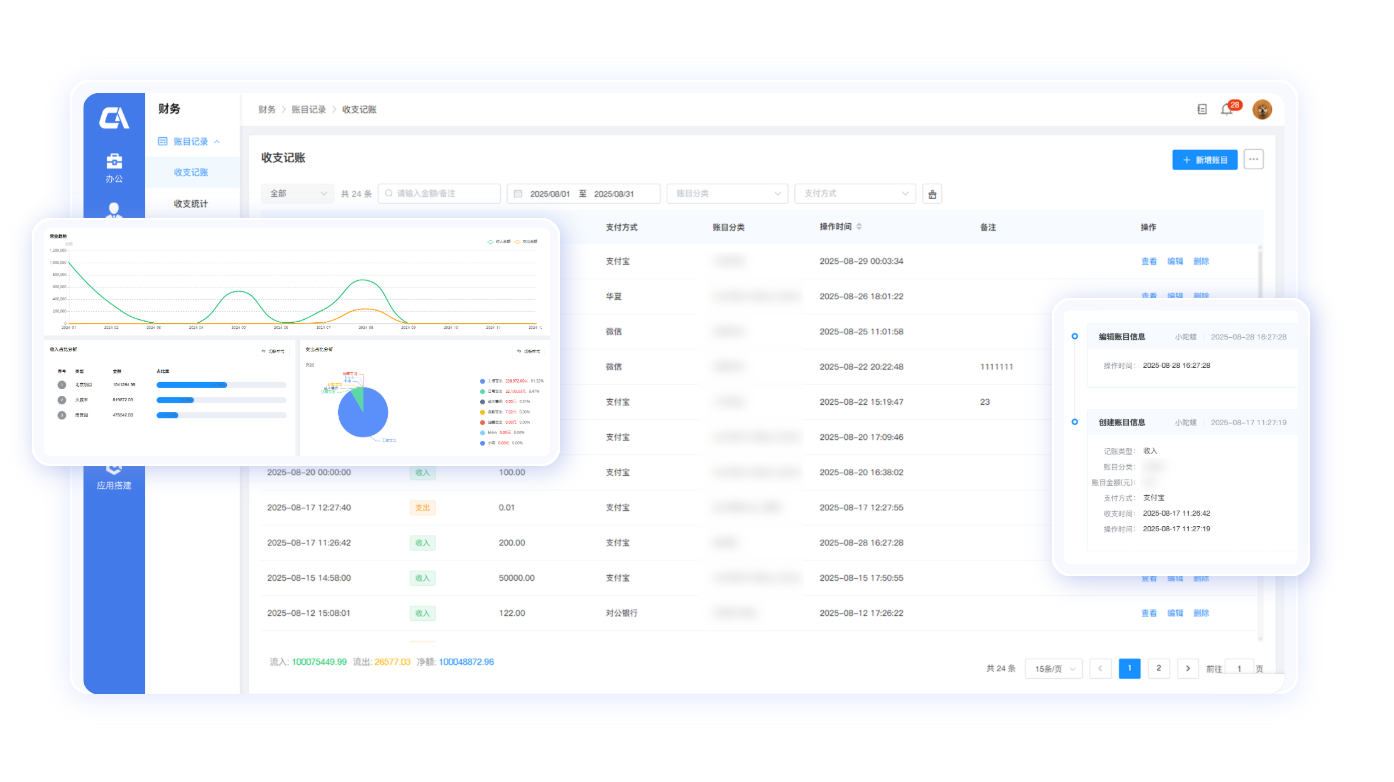Click the notebook icon in the top bar
Screen dimensions: 1394x782
coord(1202,109)
